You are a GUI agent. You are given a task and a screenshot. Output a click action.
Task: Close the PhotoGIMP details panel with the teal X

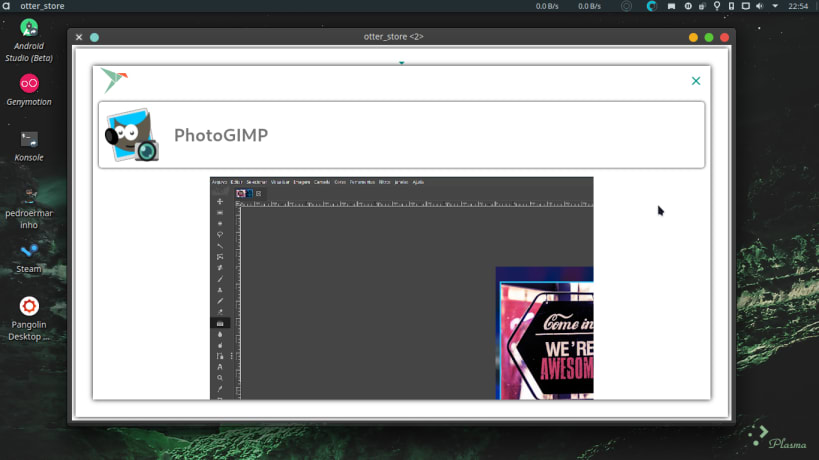tap(696, 81)
